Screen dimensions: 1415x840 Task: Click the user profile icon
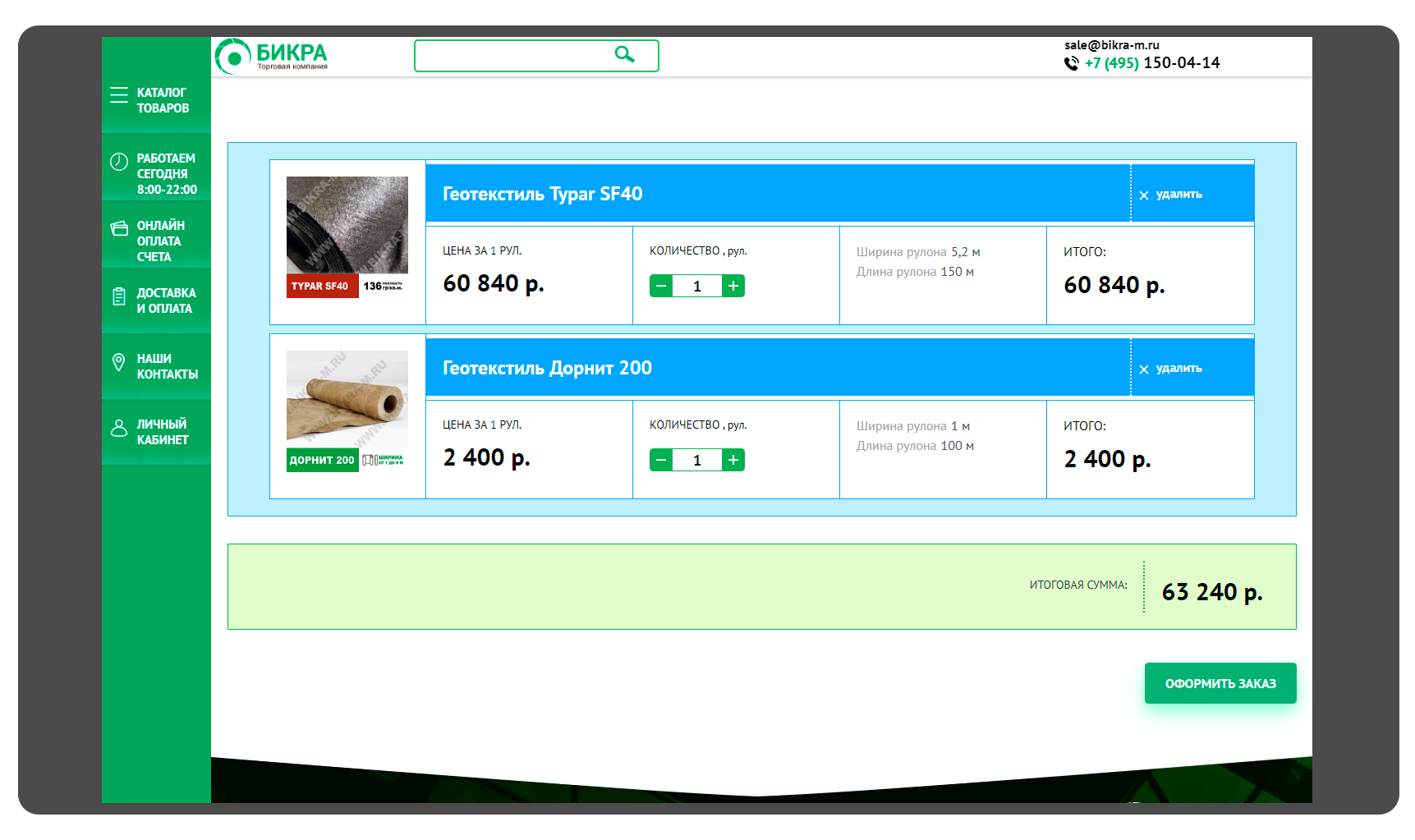(x=119, y=428)
